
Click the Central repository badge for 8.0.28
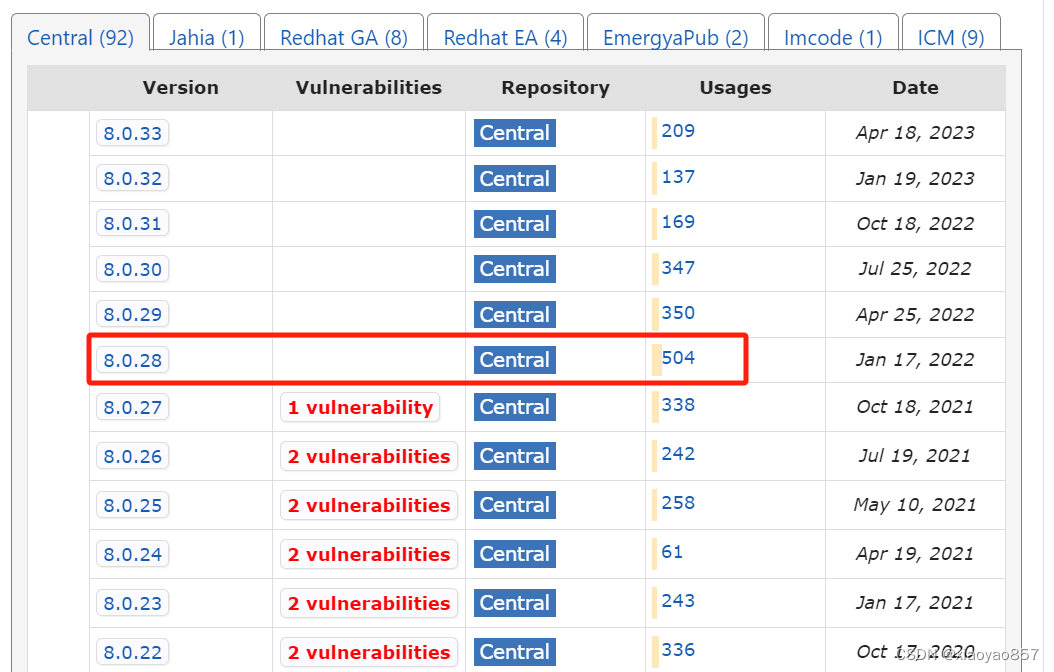515,360
